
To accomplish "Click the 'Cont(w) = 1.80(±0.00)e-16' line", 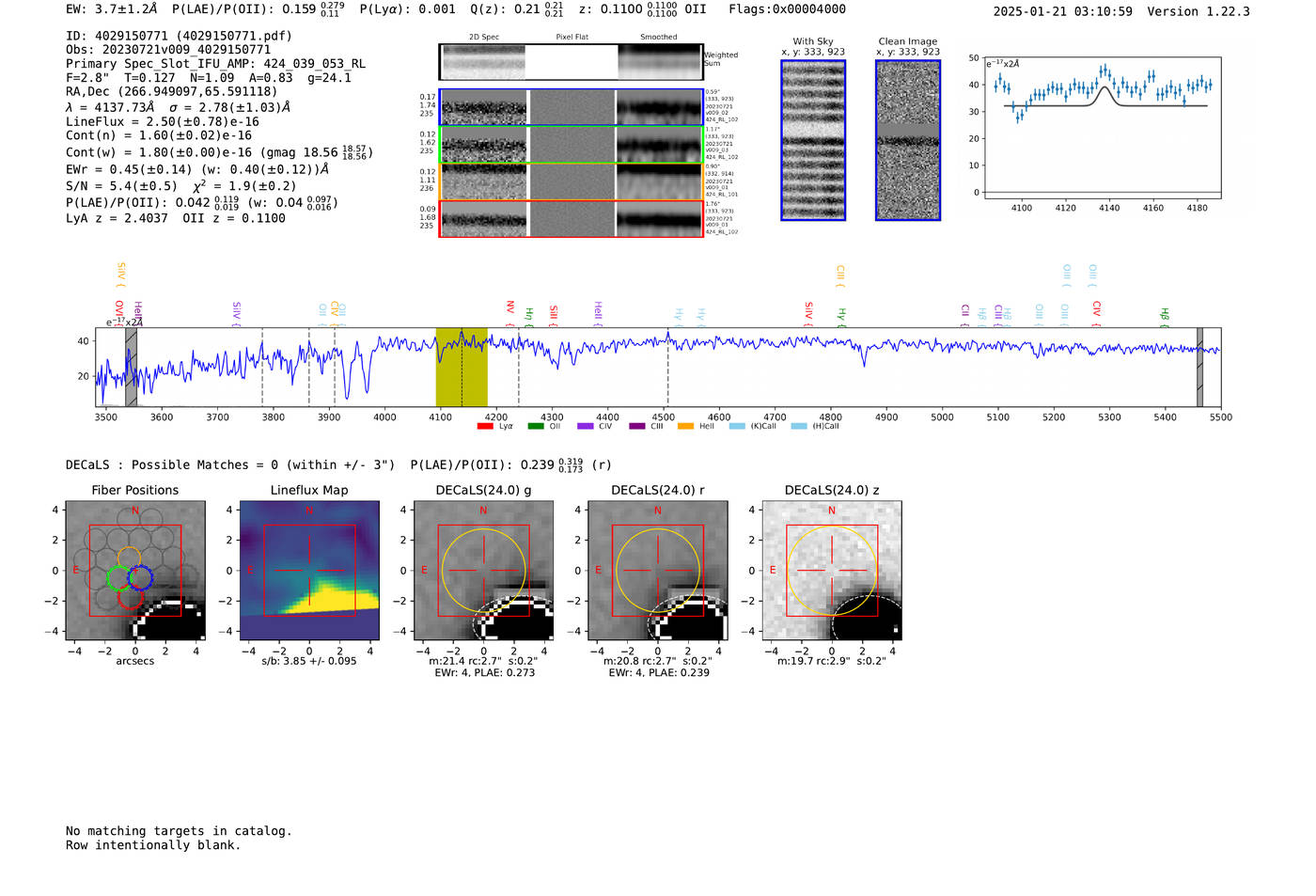I will tap(219, 151).
